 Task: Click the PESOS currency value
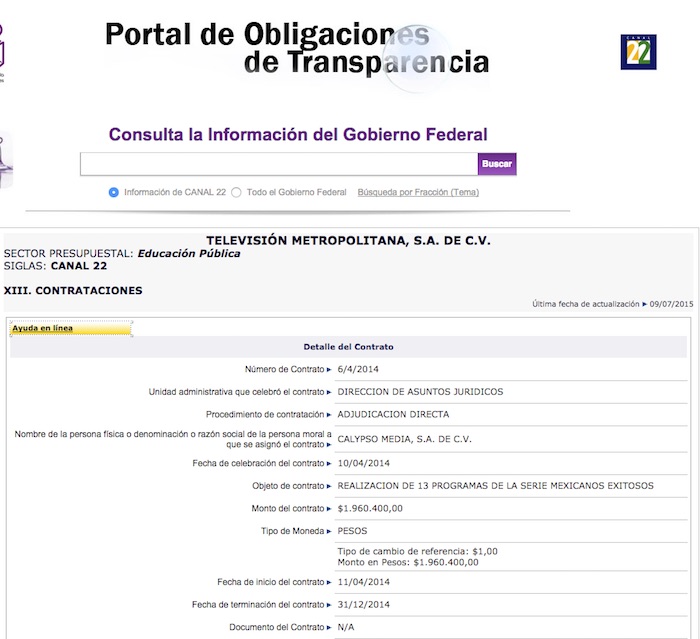tap(352, 531)
